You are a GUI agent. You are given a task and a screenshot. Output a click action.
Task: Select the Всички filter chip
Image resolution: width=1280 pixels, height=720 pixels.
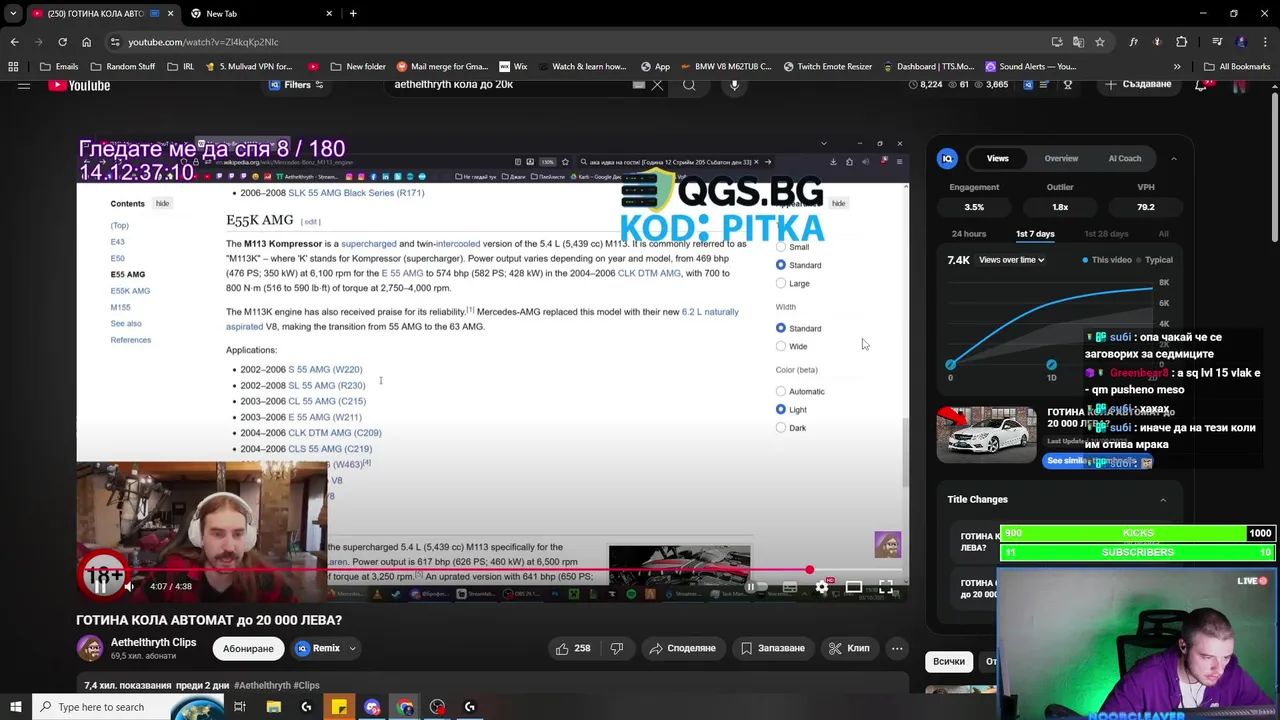pos(948,661)
